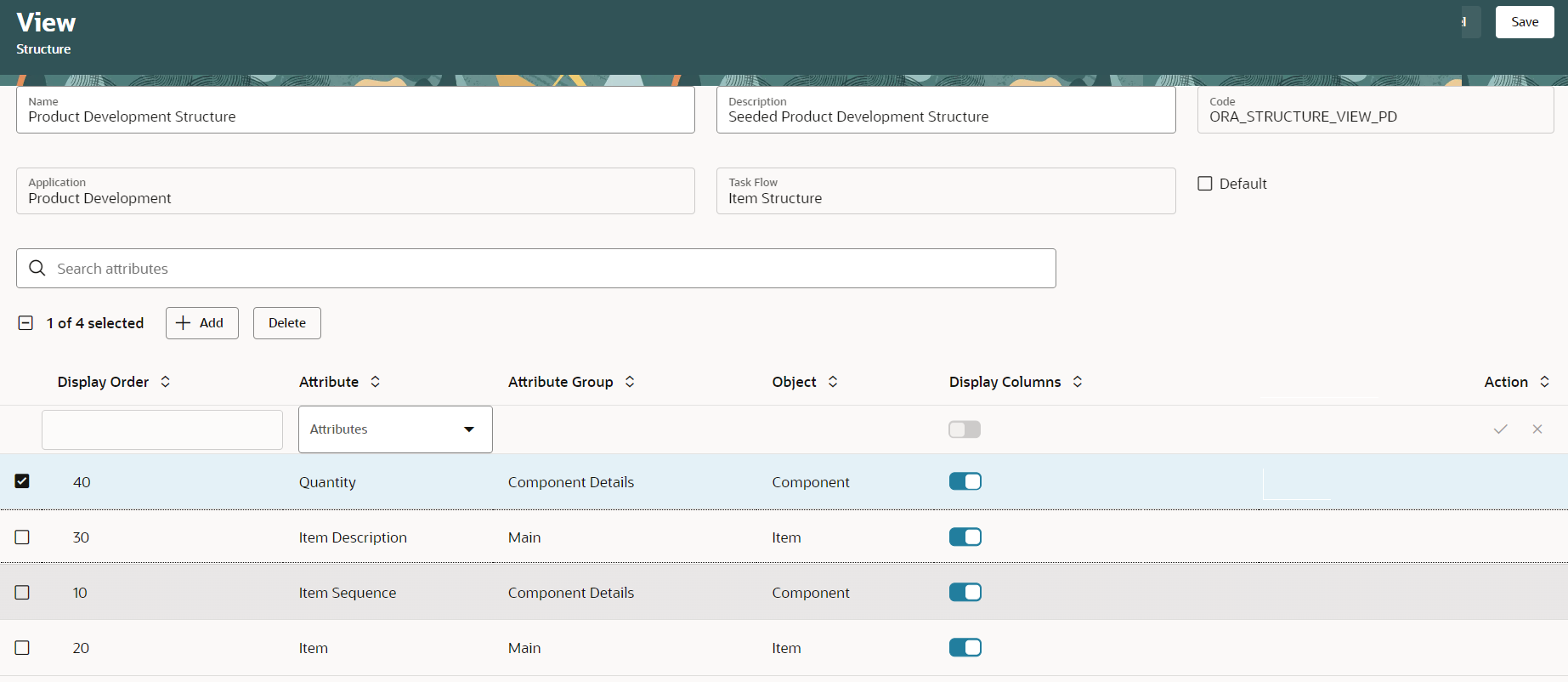Screen dimensions: 1568x682
Task: Check the row 20 Item checkbox
Action: 22,648
